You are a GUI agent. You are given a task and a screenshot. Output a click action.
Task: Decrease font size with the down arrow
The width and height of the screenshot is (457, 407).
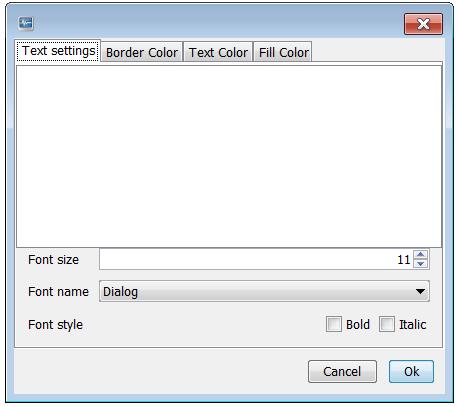tap(421, 264)
